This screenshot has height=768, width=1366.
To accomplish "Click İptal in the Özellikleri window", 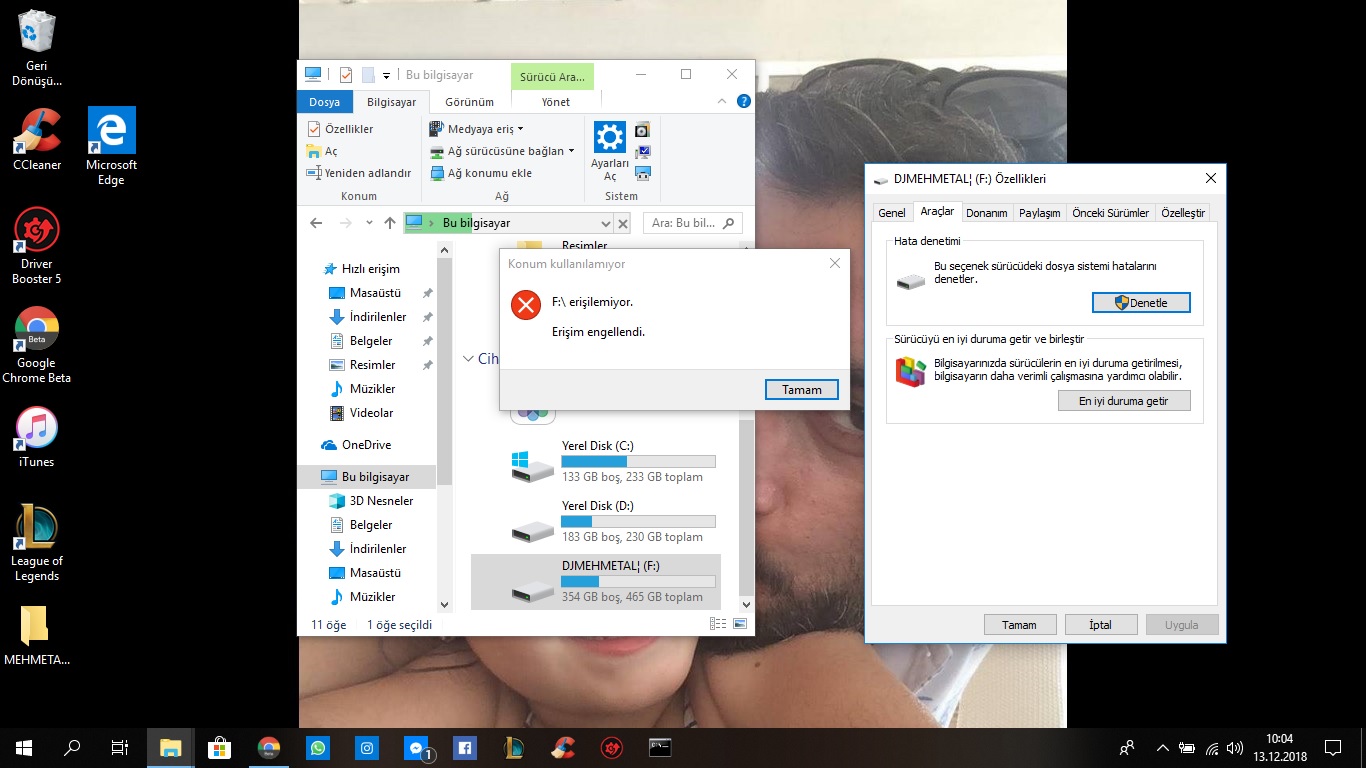I will 1100,624.
